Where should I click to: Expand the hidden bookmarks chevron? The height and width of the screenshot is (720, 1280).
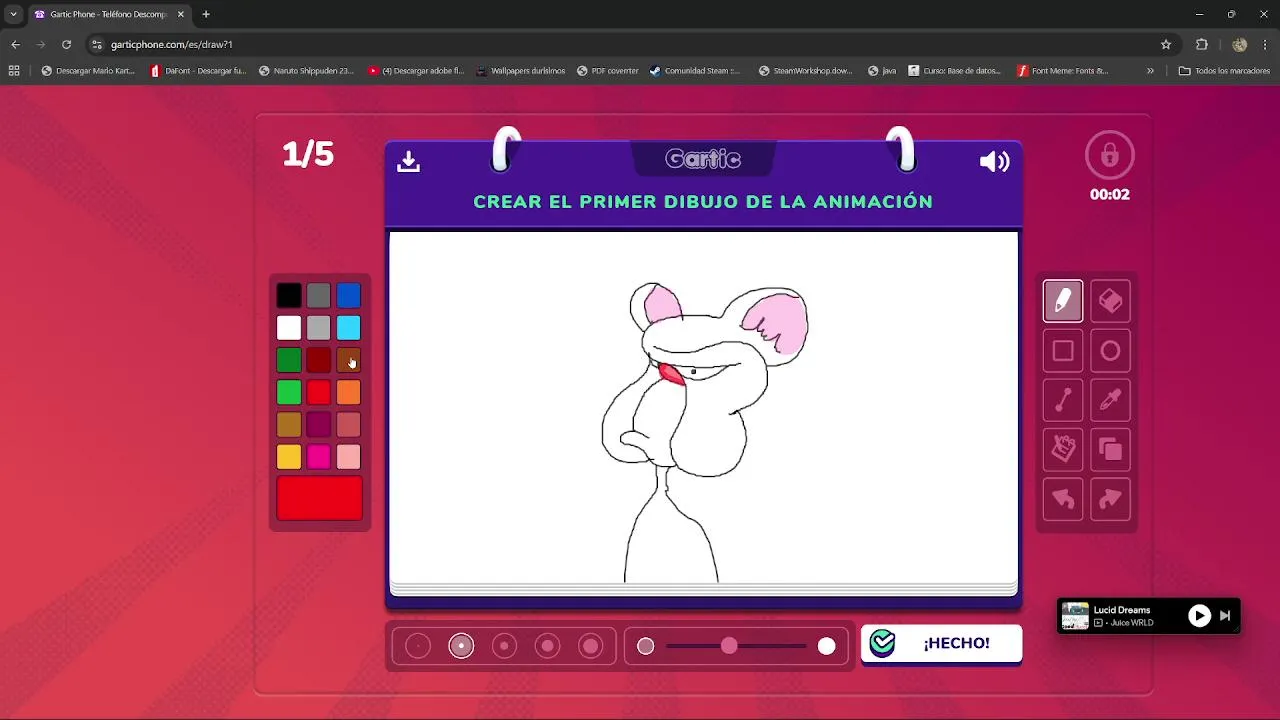pos(1150,71)
